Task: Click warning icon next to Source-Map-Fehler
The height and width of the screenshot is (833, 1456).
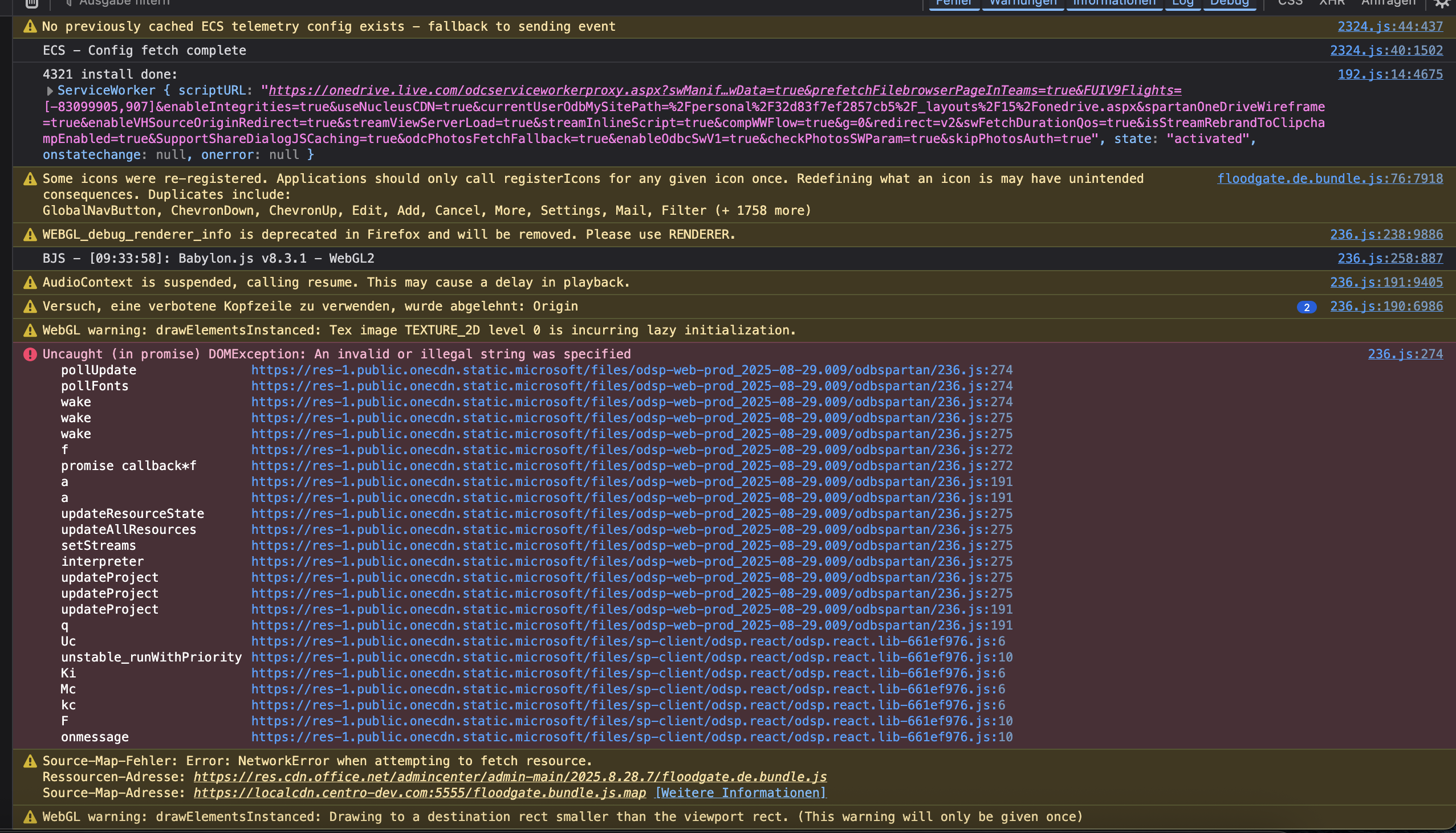Action: [30, 761]
